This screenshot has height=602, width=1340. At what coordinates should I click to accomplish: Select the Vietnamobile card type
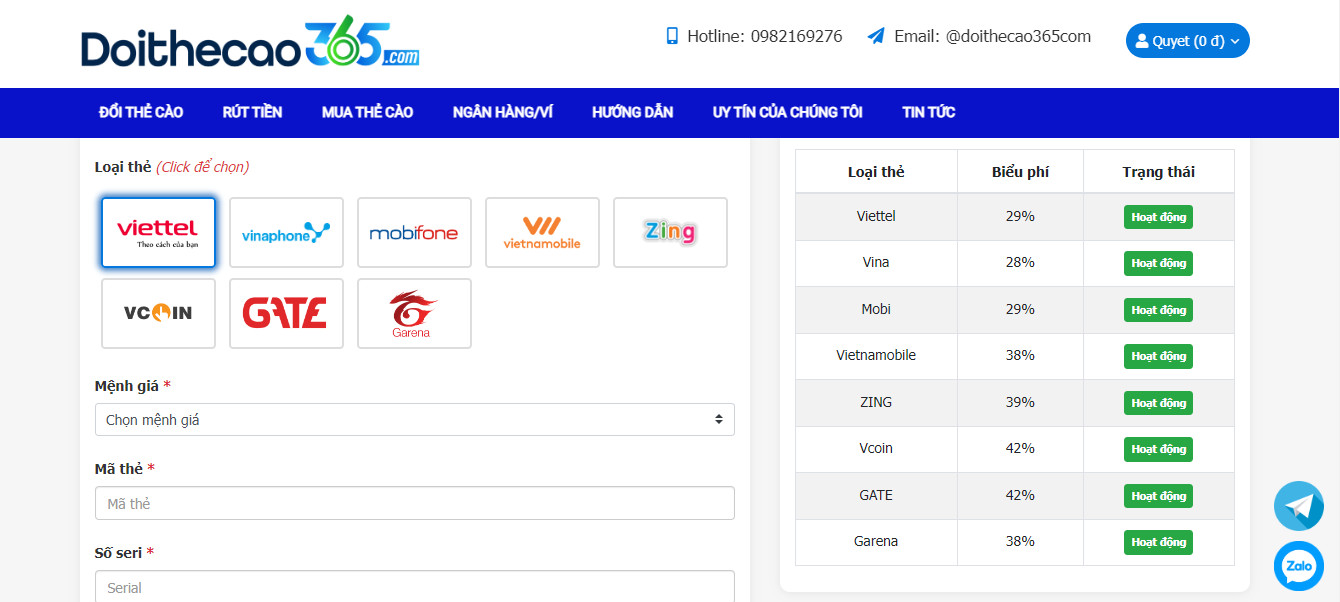coord(542,232)
